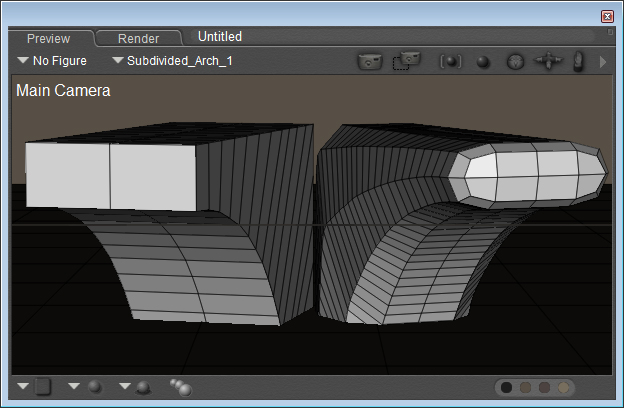Open the sphere-with-shadow dropdown in bottom bar
The image size is (624, 408).
coord(135,386)
